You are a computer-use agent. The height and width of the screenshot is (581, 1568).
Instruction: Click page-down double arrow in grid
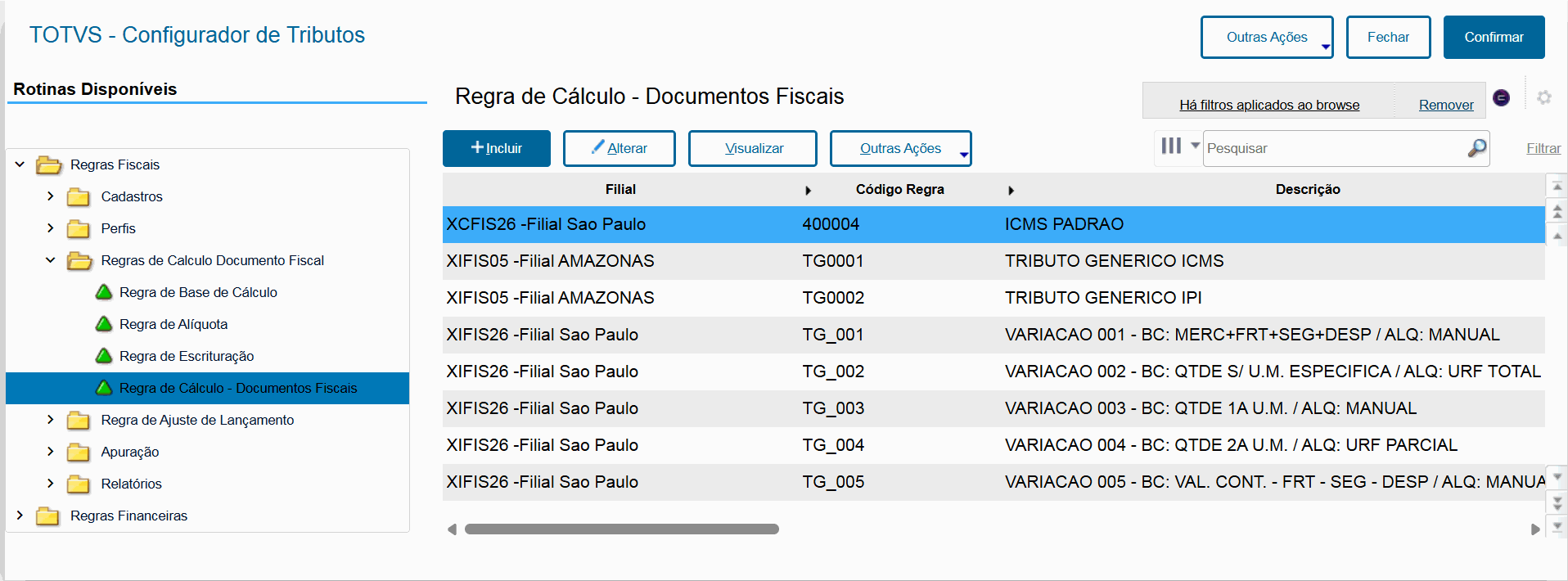coord(1557,502)
